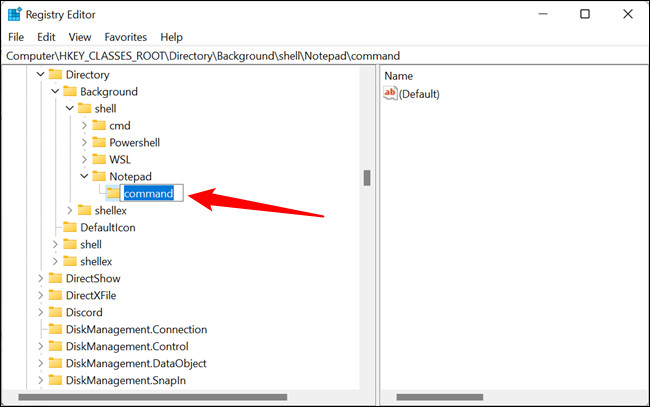This screenshot has height=407, width=650.
Task: Click the tree pane horizontal scrollbar thumb
Action: point(153,397)
